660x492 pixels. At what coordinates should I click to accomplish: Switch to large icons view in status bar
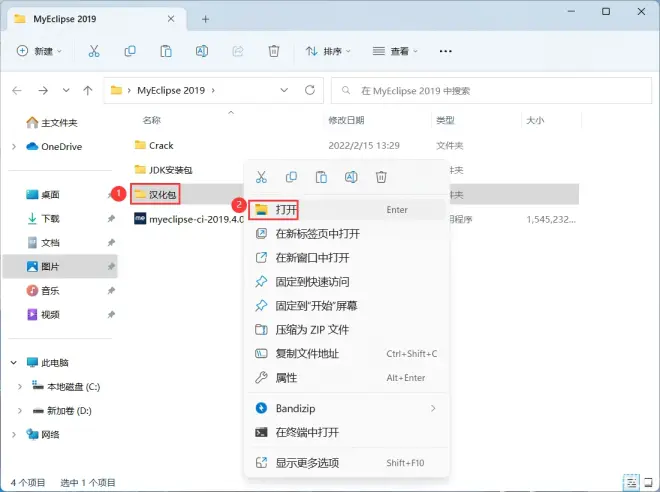pyautogui.click(x=649, y=482)
